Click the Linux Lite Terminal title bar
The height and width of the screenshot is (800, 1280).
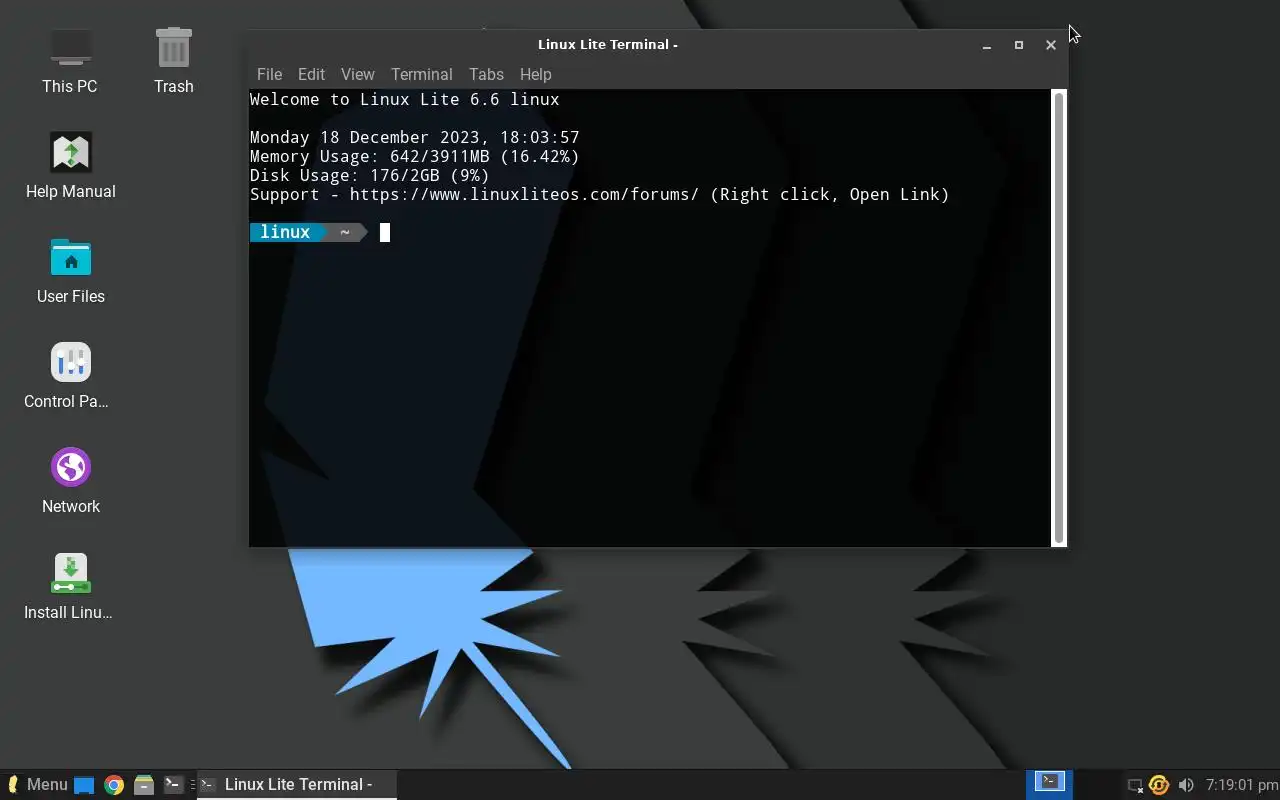point(608,44)
